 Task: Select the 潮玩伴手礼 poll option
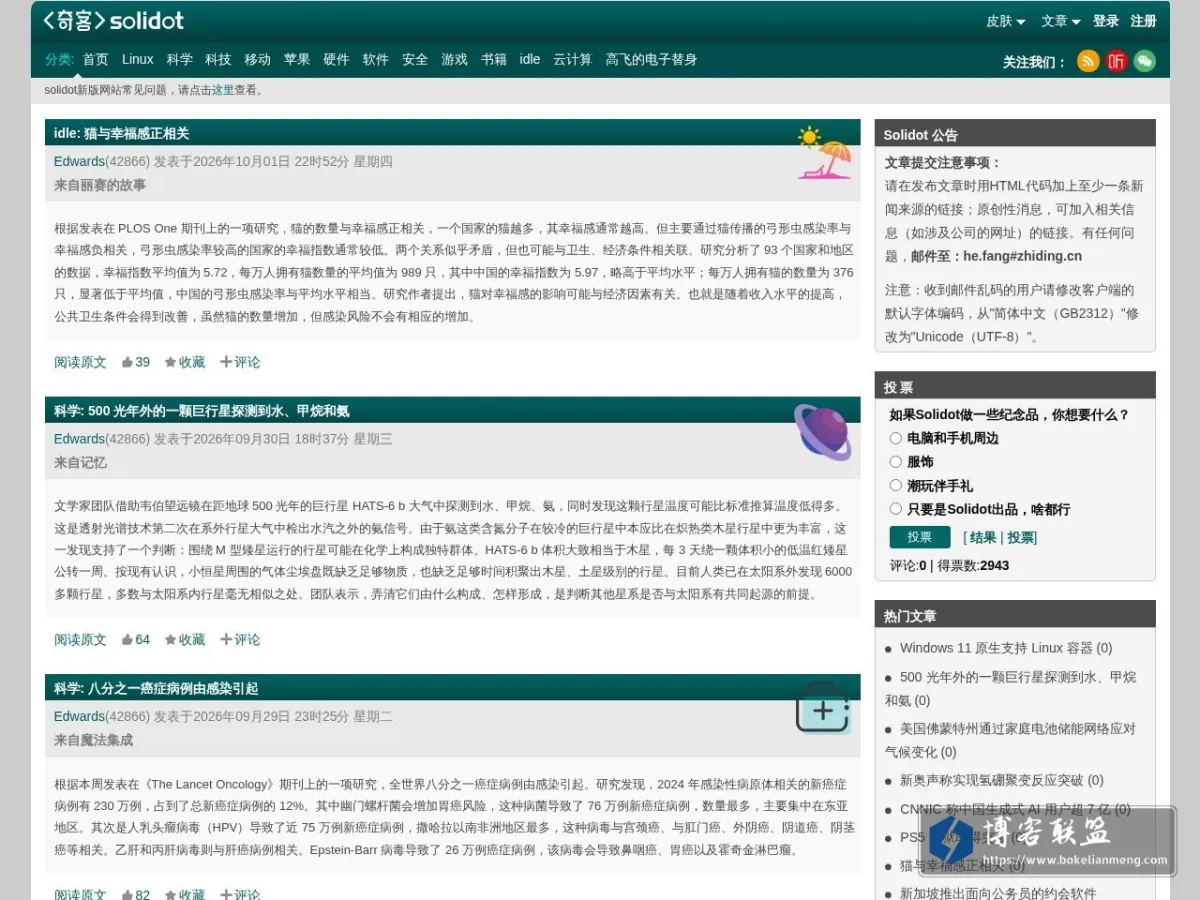896,485
